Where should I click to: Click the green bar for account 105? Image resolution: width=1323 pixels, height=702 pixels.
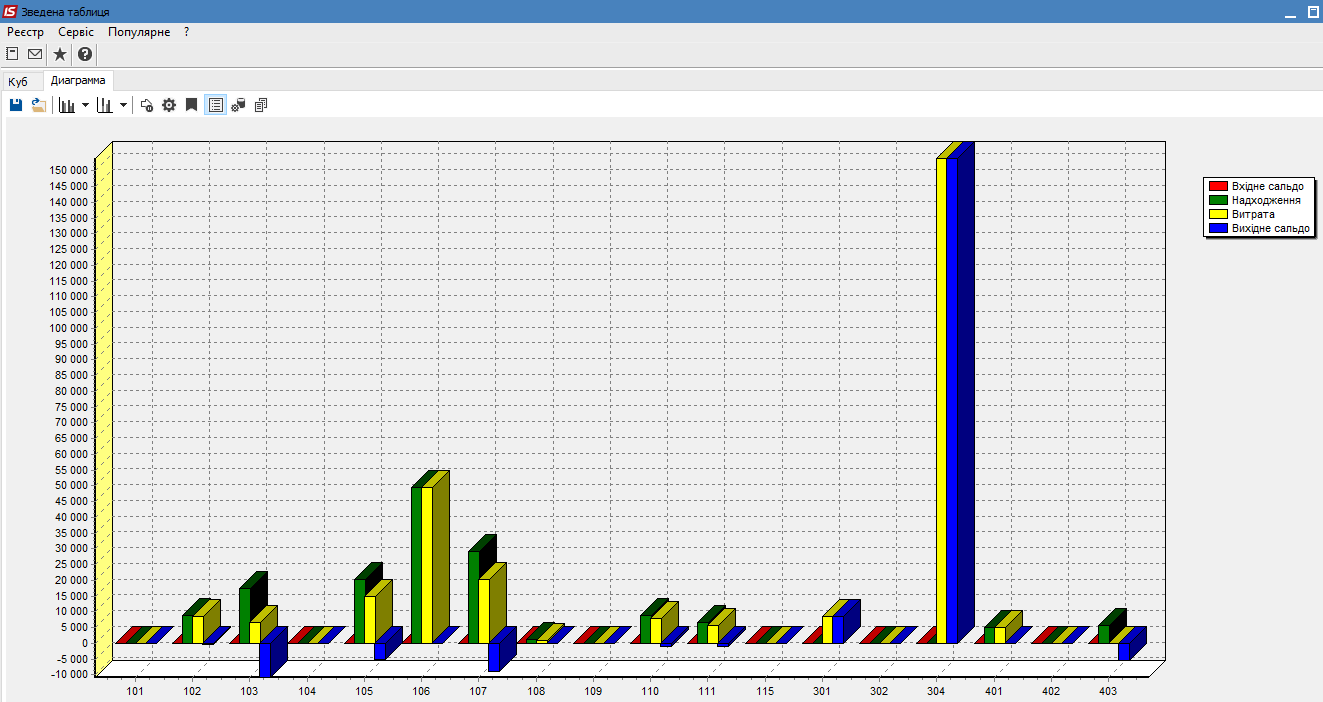pos(359,611)
